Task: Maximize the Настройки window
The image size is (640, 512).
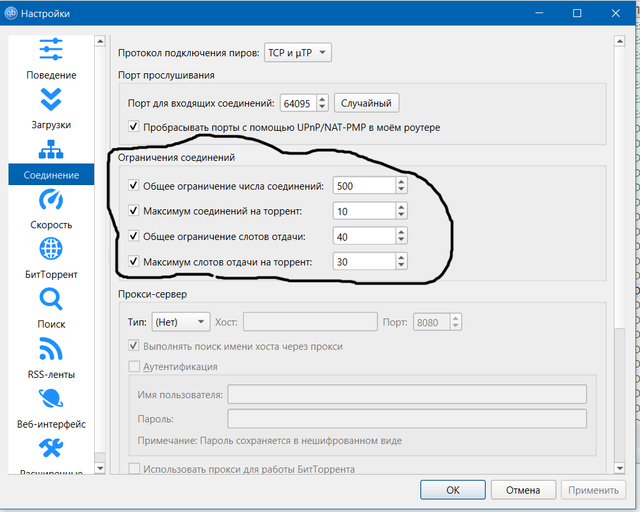Action: 577,13
